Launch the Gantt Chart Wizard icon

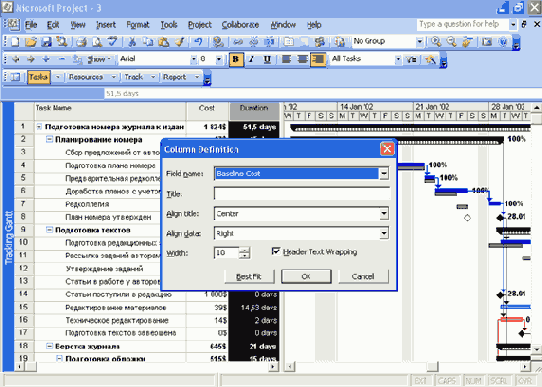430,59
